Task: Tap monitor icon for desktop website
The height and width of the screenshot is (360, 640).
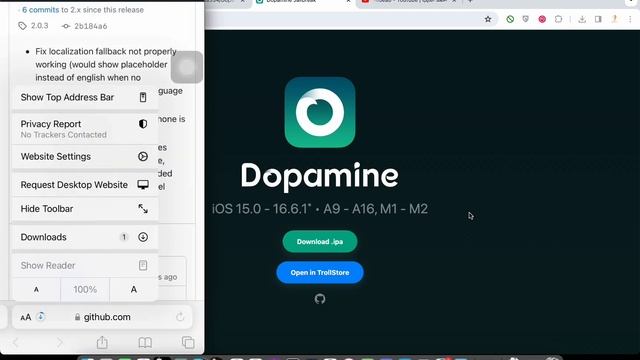Action: click(143, 184)
